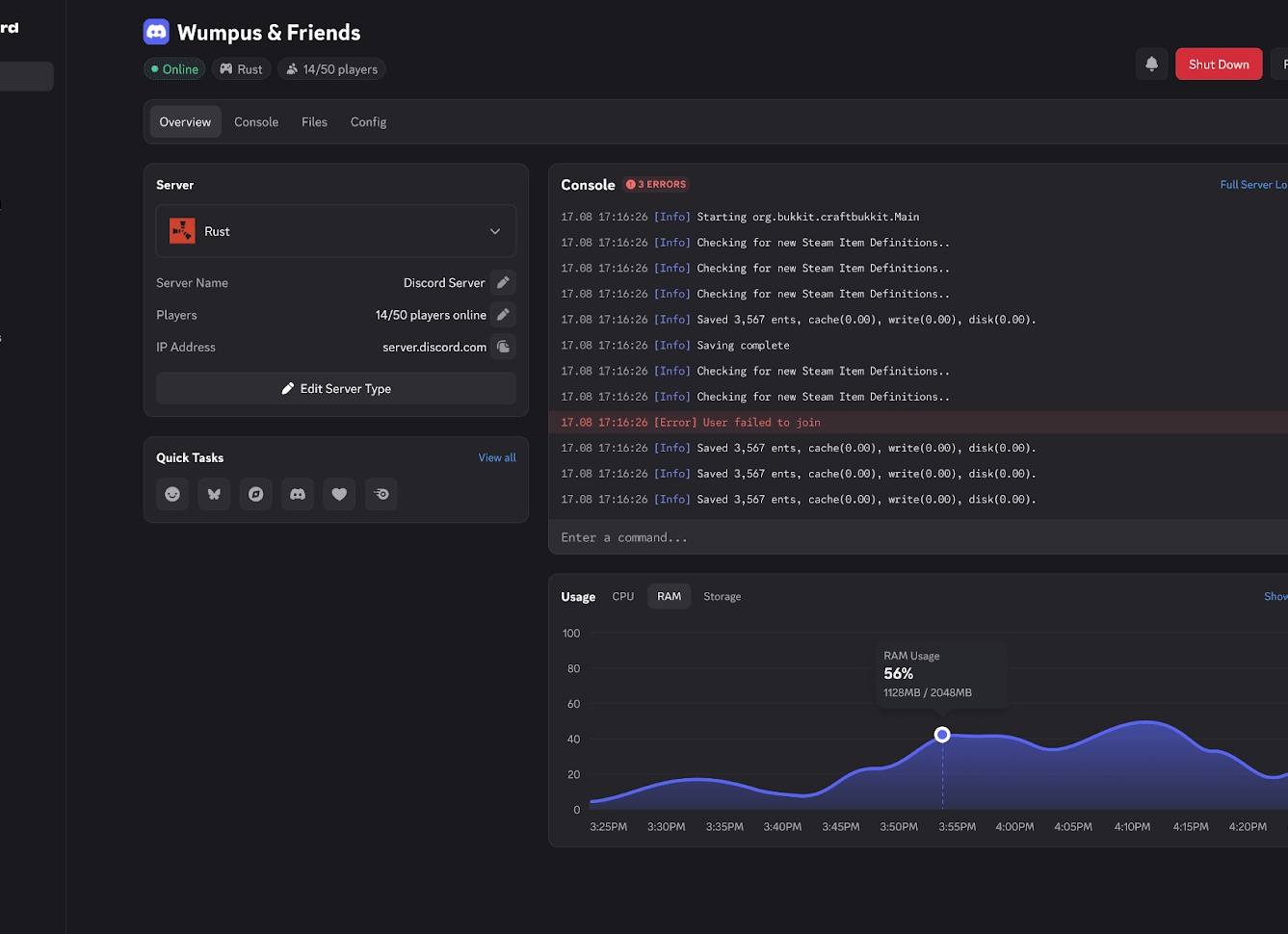Click the Quick Tasks heading
The height and width of the screenshot is (934, 1288).
click(x=190, y=457)
